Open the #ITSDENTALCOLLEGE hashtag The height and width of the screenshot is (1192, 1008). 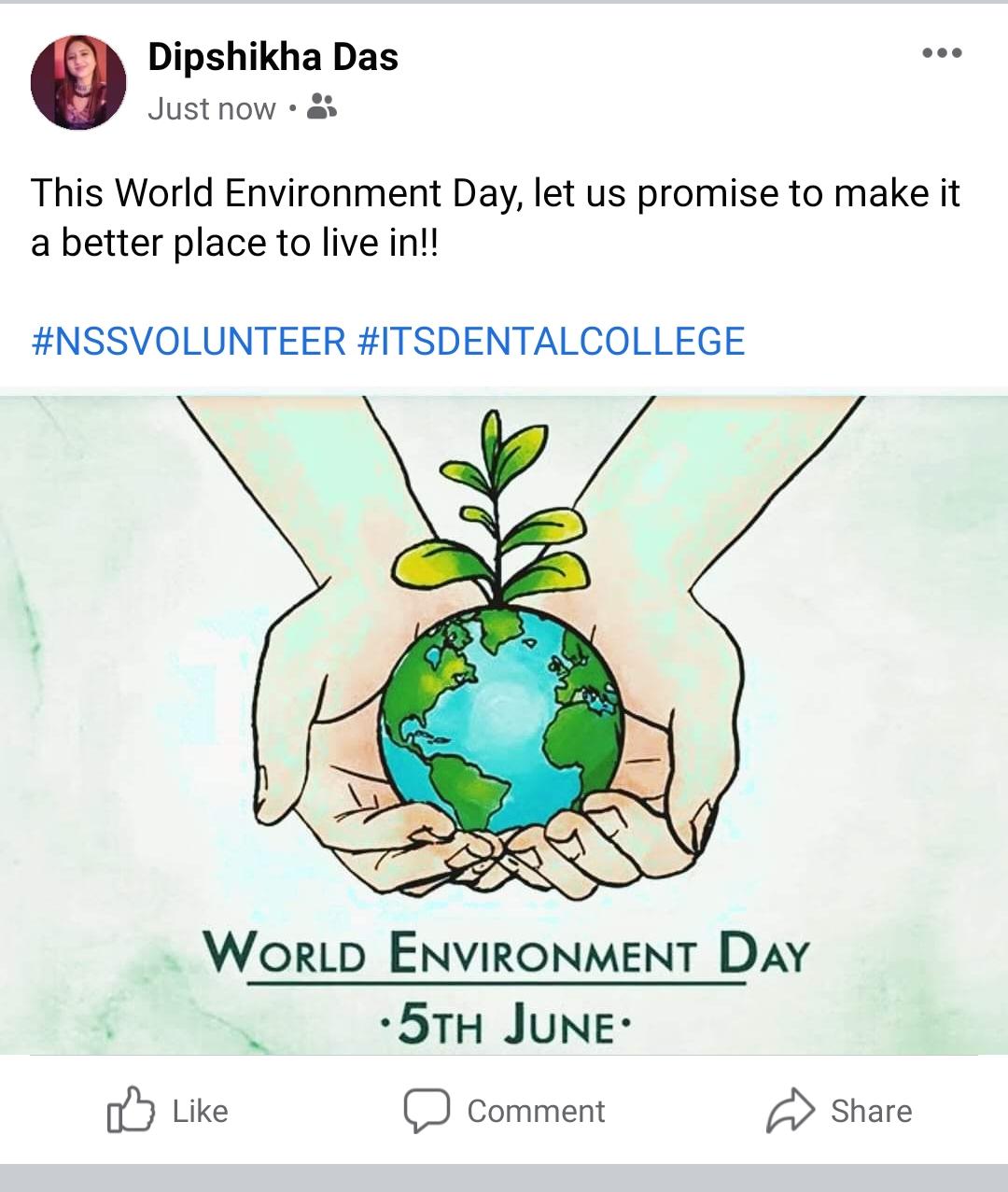pyautogui.click(x=552, y=342)
